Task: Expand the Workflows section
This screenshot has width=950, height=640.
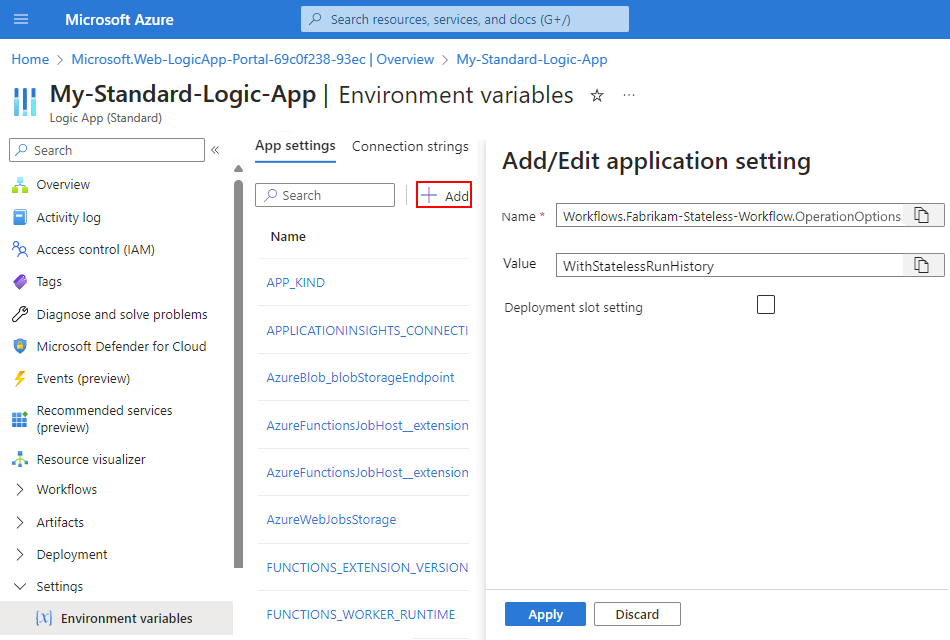Action: pyautogui.click(x=67, y=489)
